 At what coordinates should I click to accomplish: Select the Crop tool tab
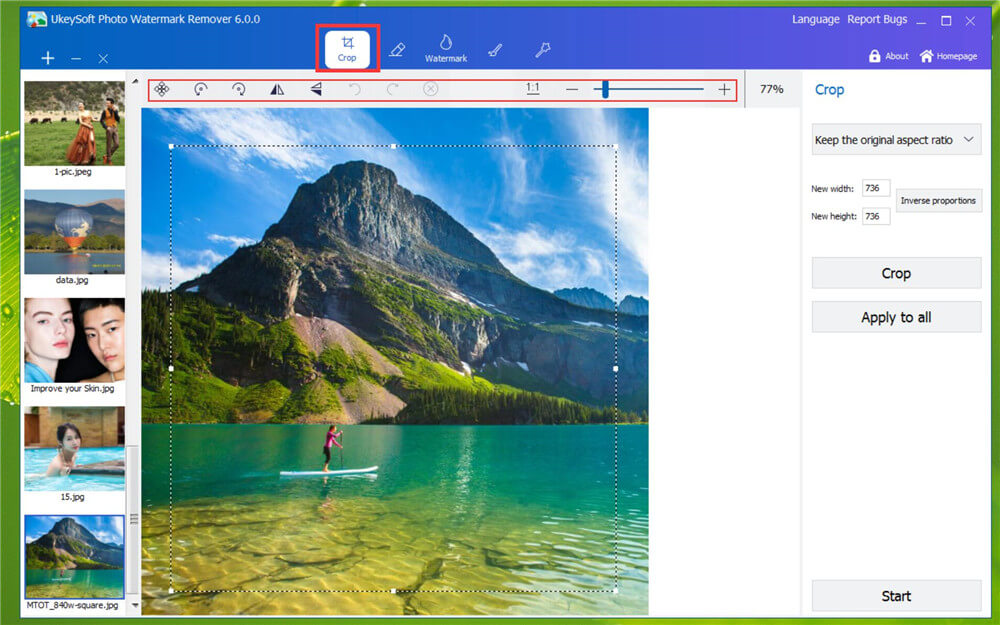click(x=347, y=49)
